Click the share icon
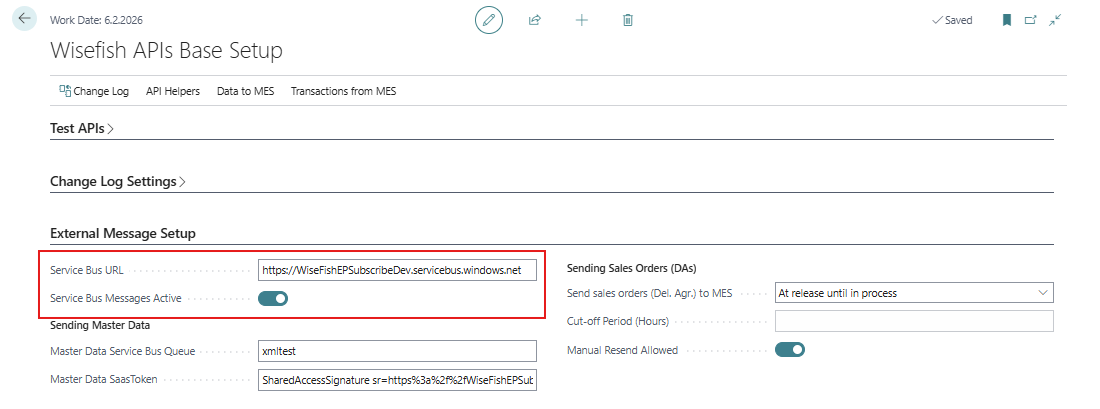Viewport: 1100px width, 409px height. click(535, 20)
